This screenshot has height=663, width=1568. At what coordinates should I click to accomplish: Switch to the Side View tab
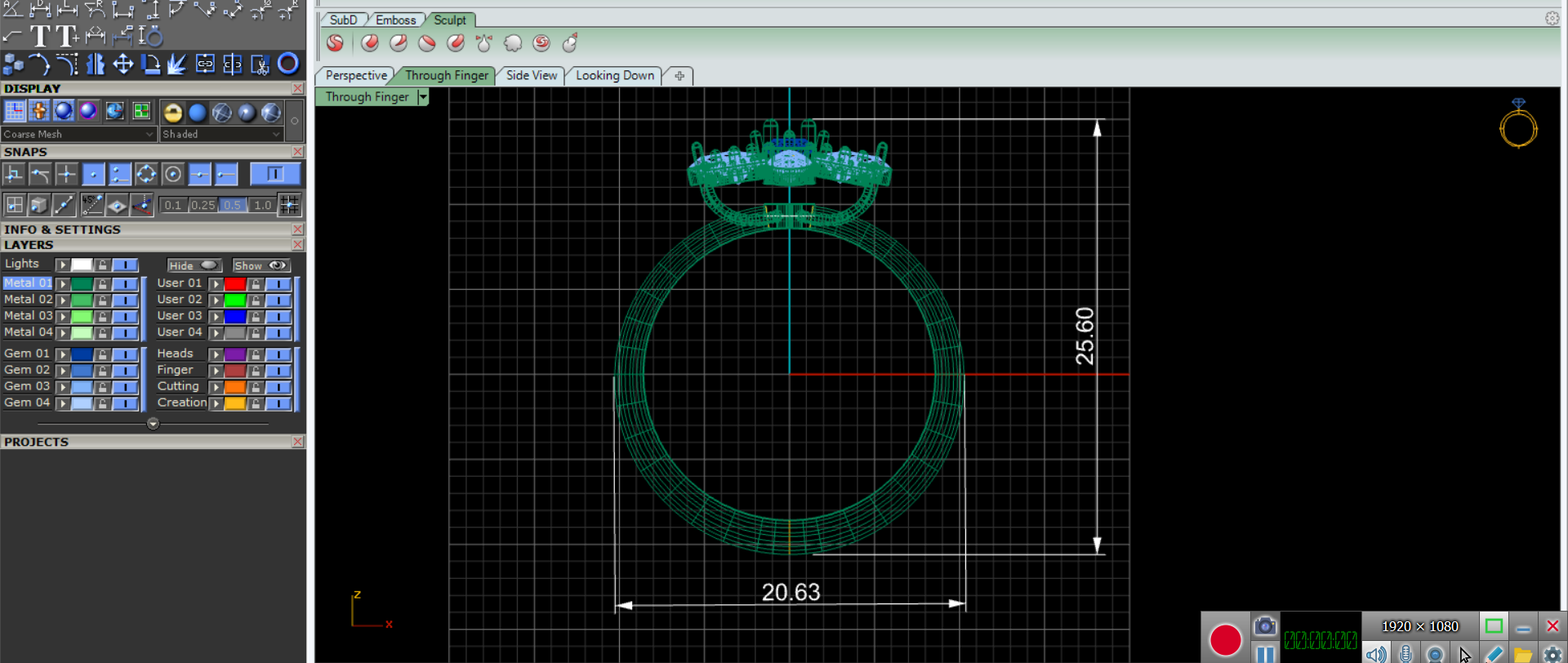pyautogui.click(x=531, y=76)
